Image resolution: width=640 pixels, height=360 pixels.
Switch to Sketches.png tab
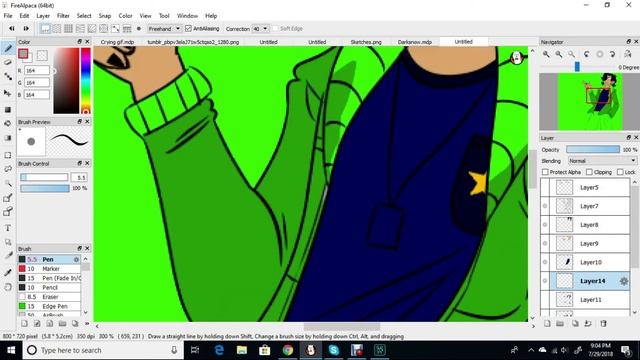[x=366, y=42]
